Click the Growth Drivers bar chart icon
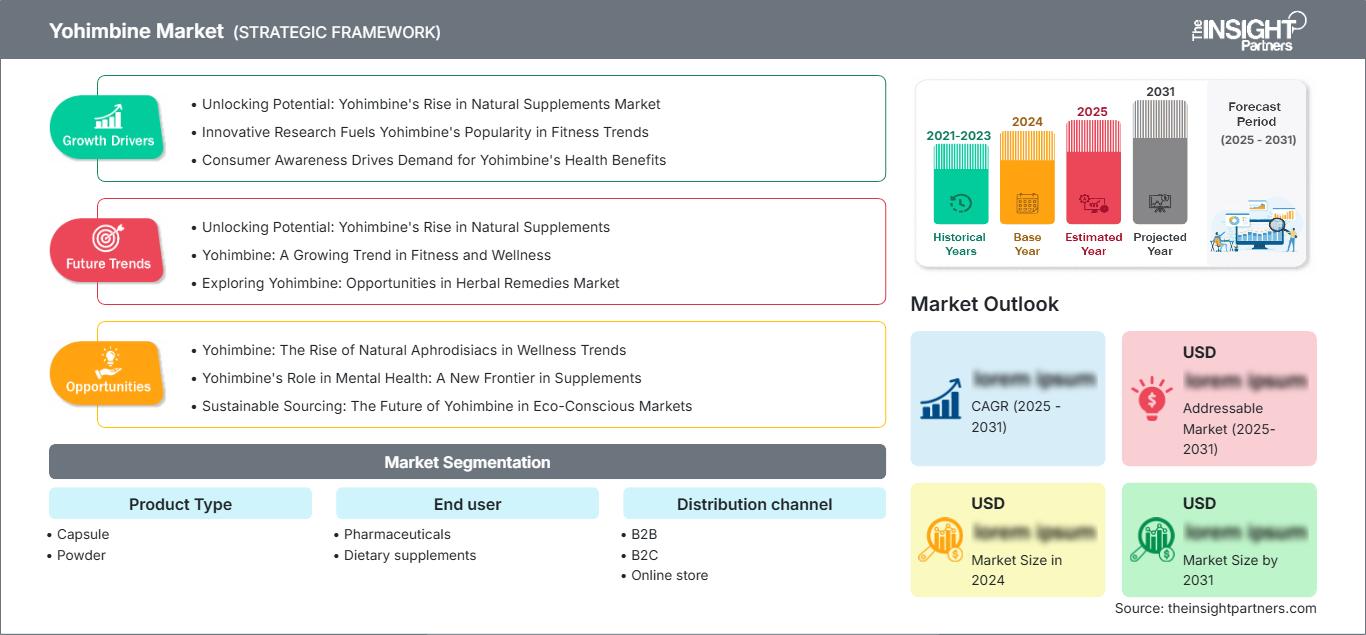The width and height of the screenshot is (1366, 635). (108, 117)
